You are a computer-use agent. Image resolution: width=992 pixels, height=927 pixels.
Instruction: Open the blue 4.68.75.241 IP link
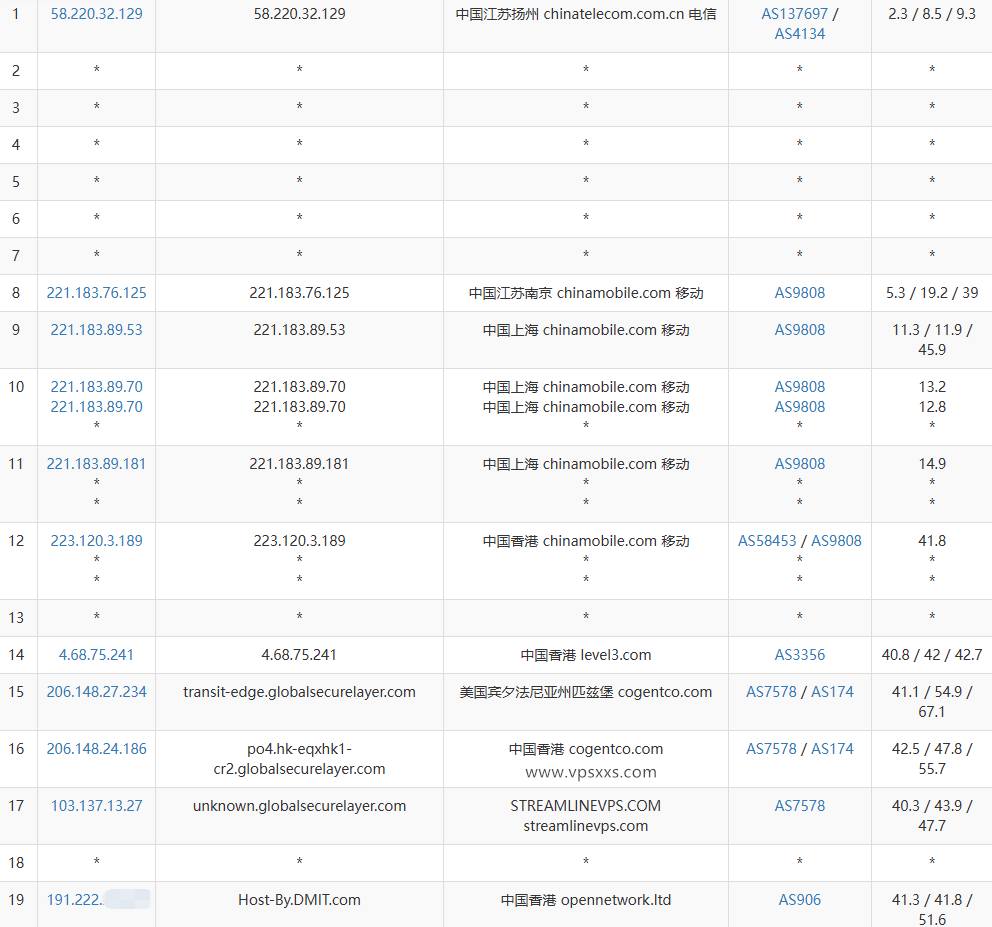click(96, 655)
